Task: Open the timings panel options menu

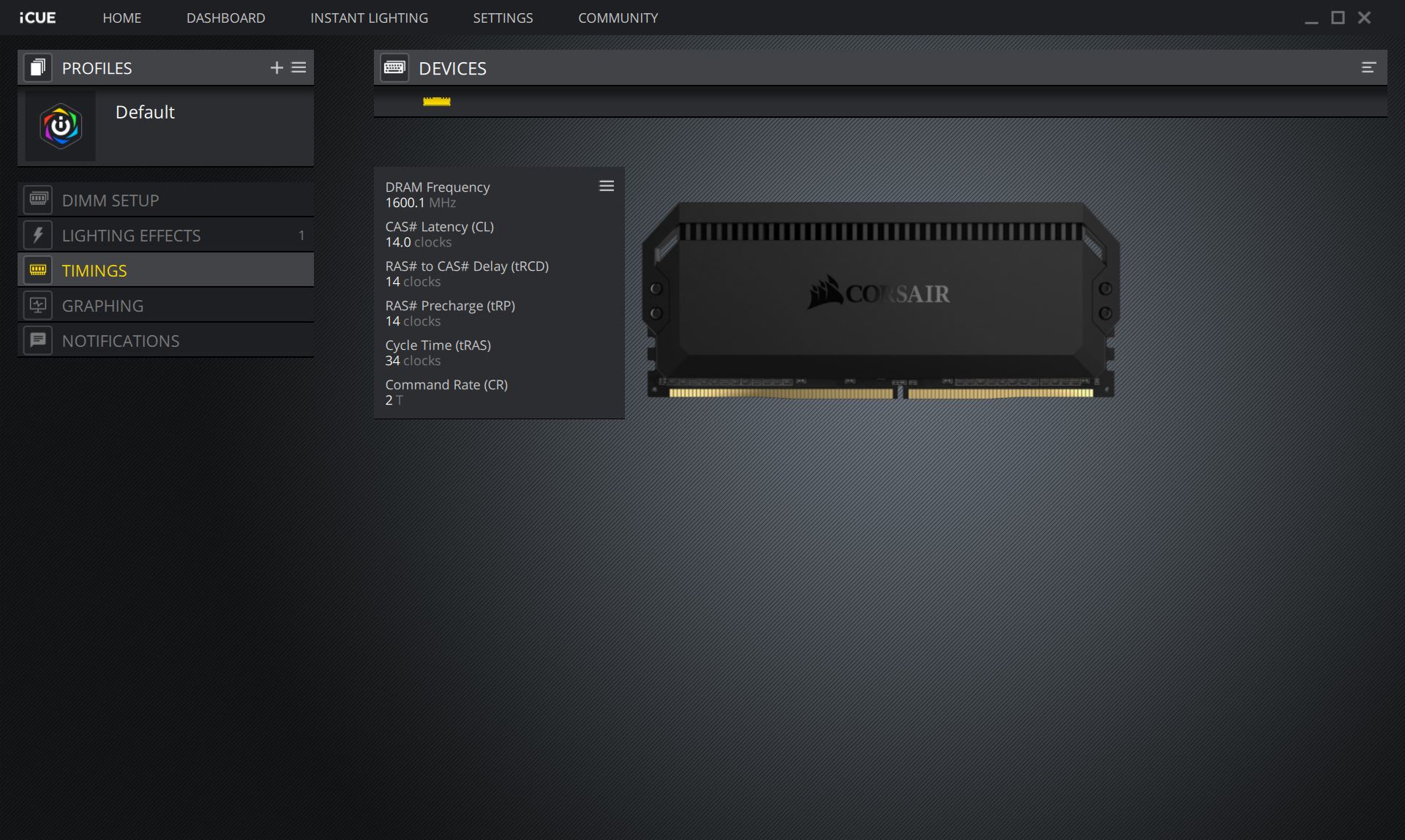Action: coord(607,187)
